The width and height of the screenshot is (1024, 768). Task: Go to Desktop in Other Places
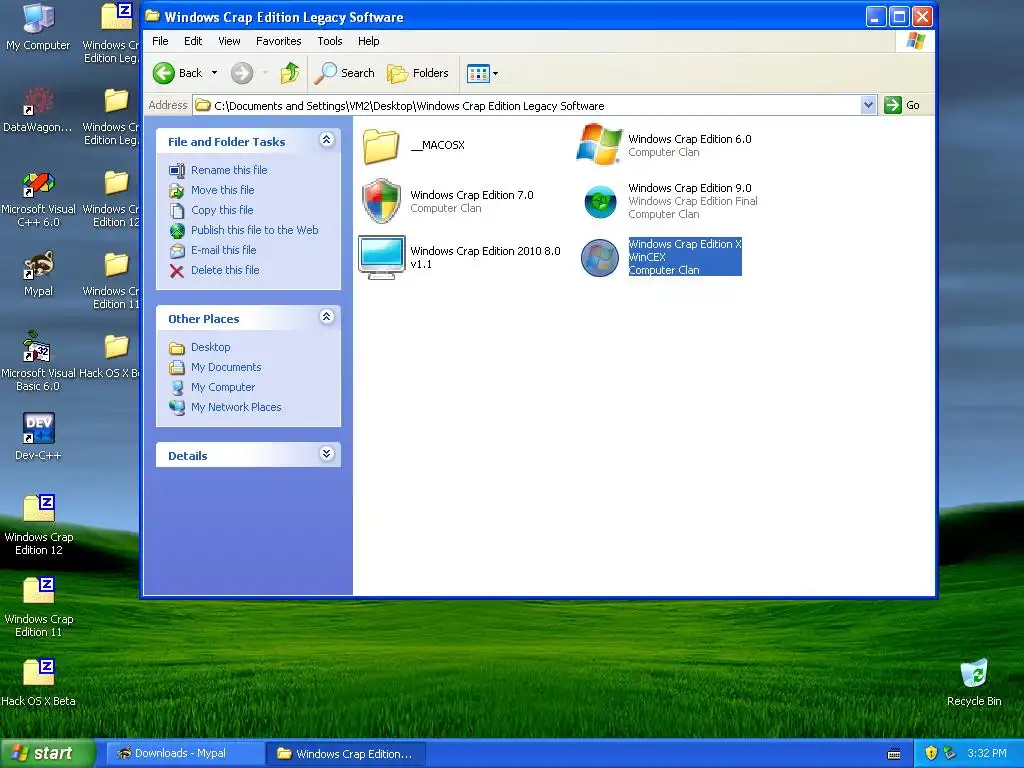click(210, 347)
